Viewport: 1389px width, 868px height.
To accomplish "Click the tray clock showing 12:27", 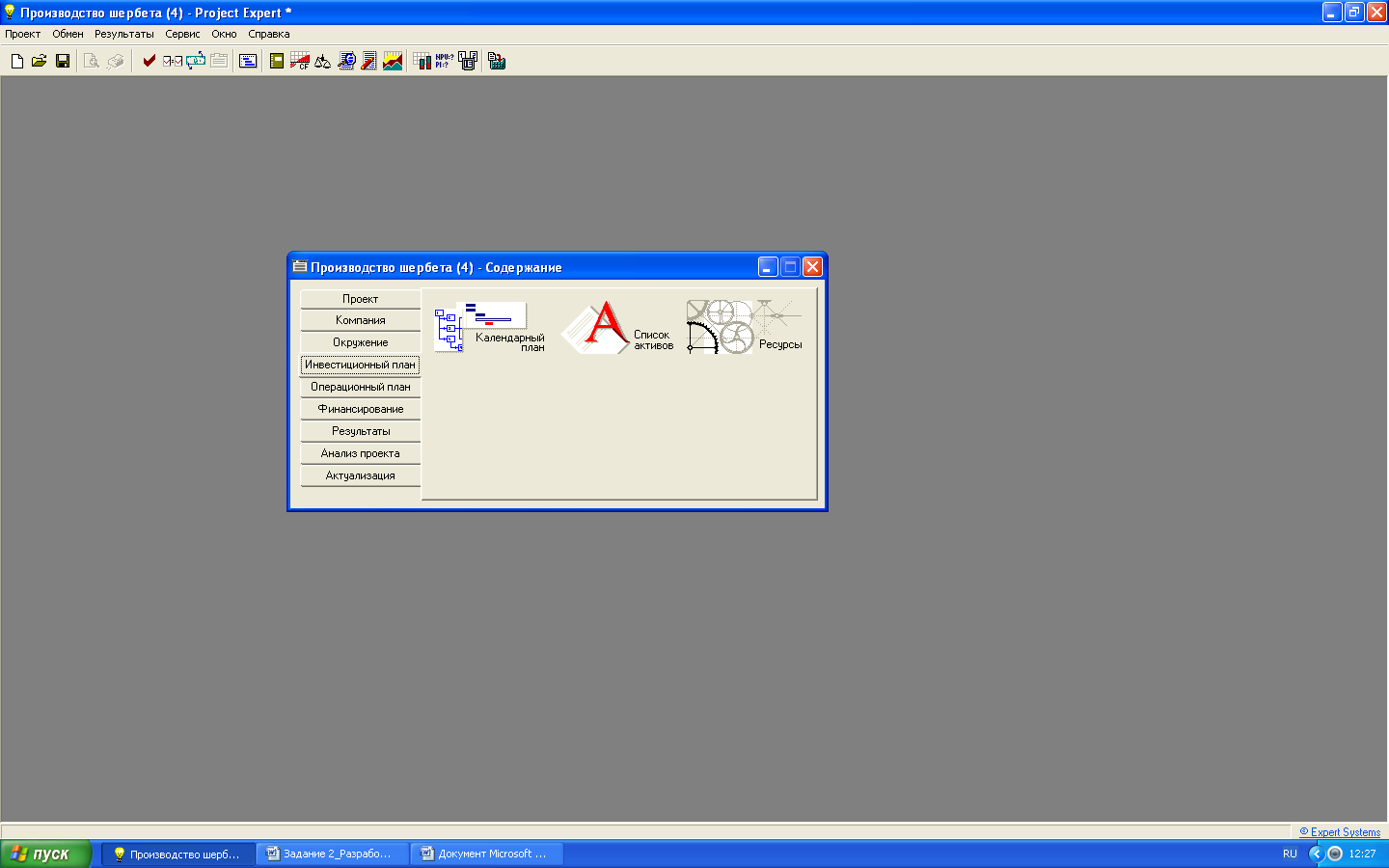I will point(1362,854).
